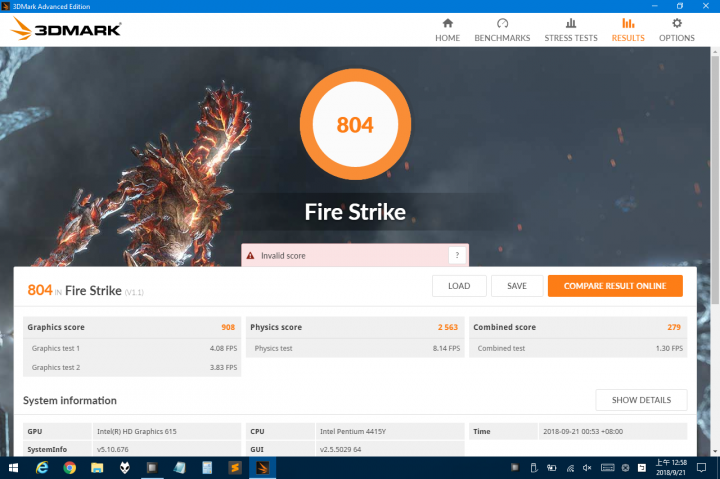720x479 pixels.
Task: Click the Graphics test 2 row
Action: 132,367
